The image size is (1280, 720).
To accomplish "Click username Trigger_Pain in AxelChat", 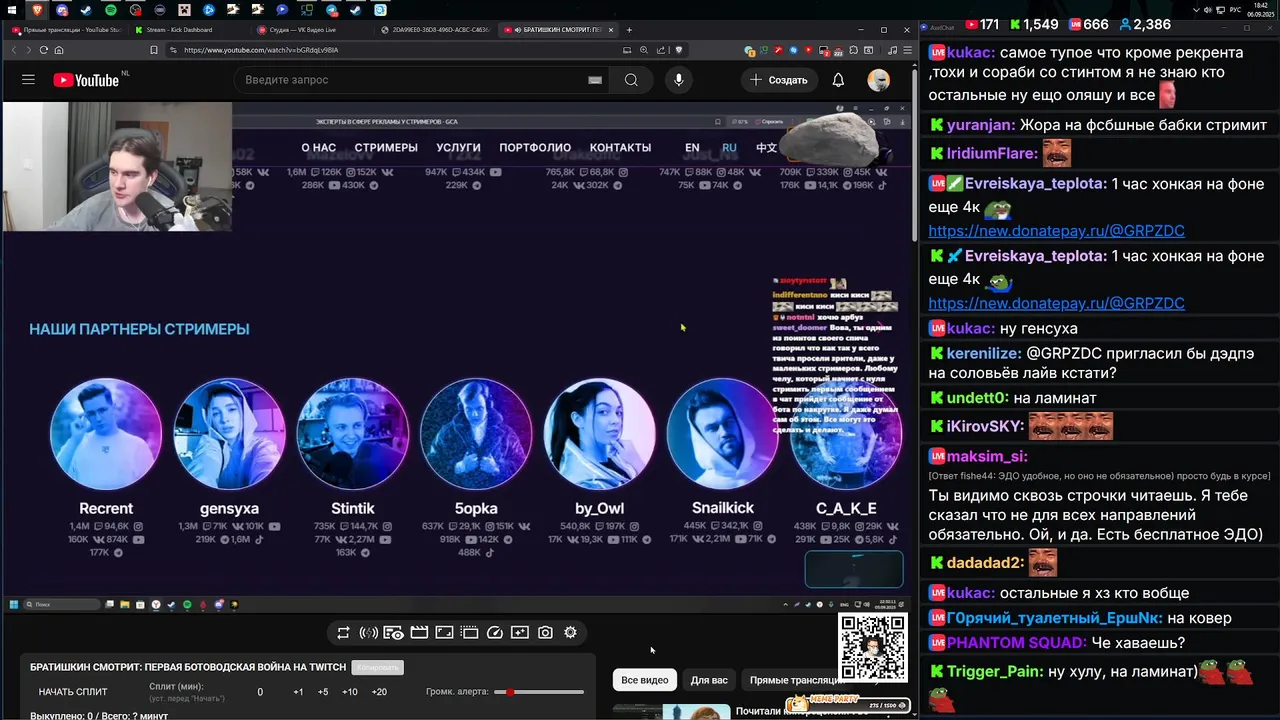I will coord(994,672).
